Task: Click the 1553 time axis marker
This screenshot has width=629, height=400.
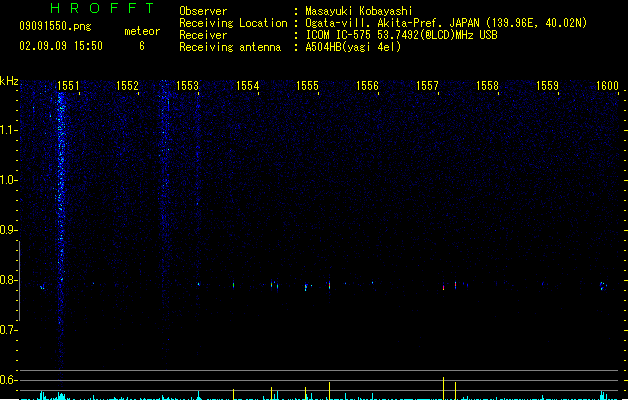Action: pos(187,86)
